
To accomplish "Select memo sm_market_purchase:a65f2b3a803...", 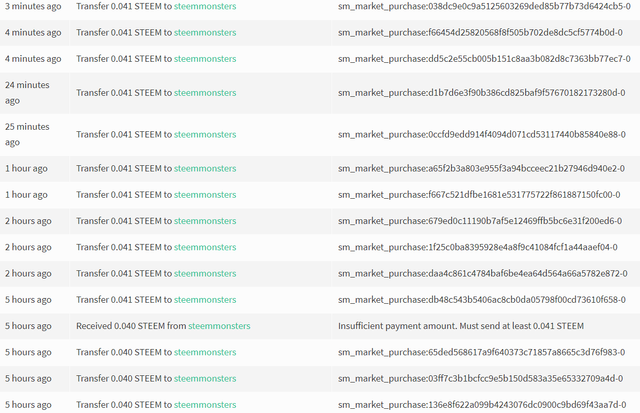I will pos(481,168).
